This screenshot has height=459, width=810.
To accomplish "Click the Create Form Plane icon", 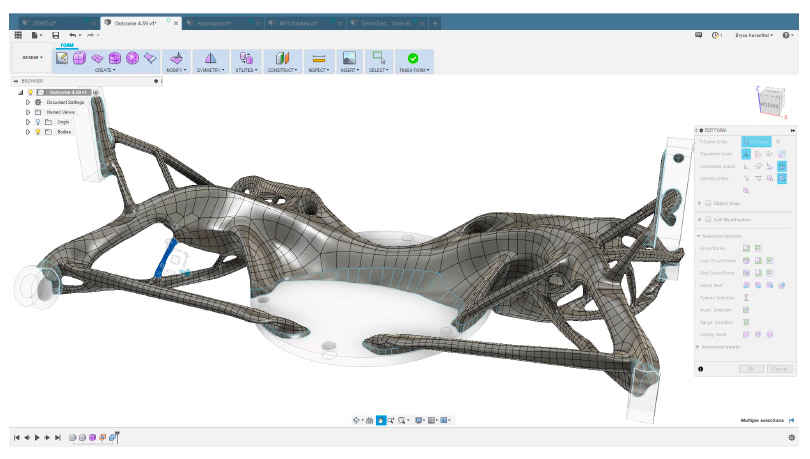I will click(97, 58).
